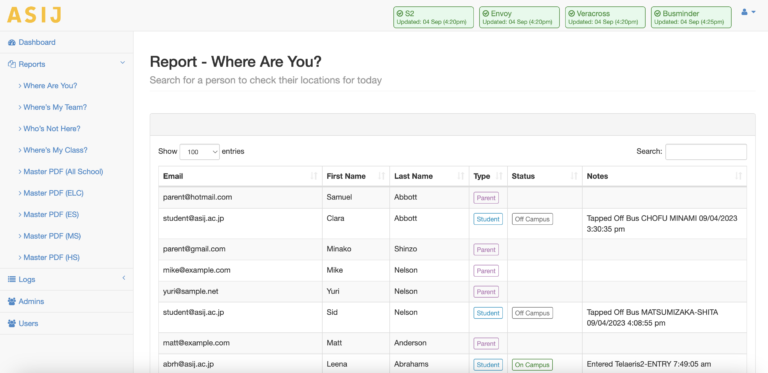768x373 pixels.
Task: Click the Envoy status check icon
Action: coord(485,14)
